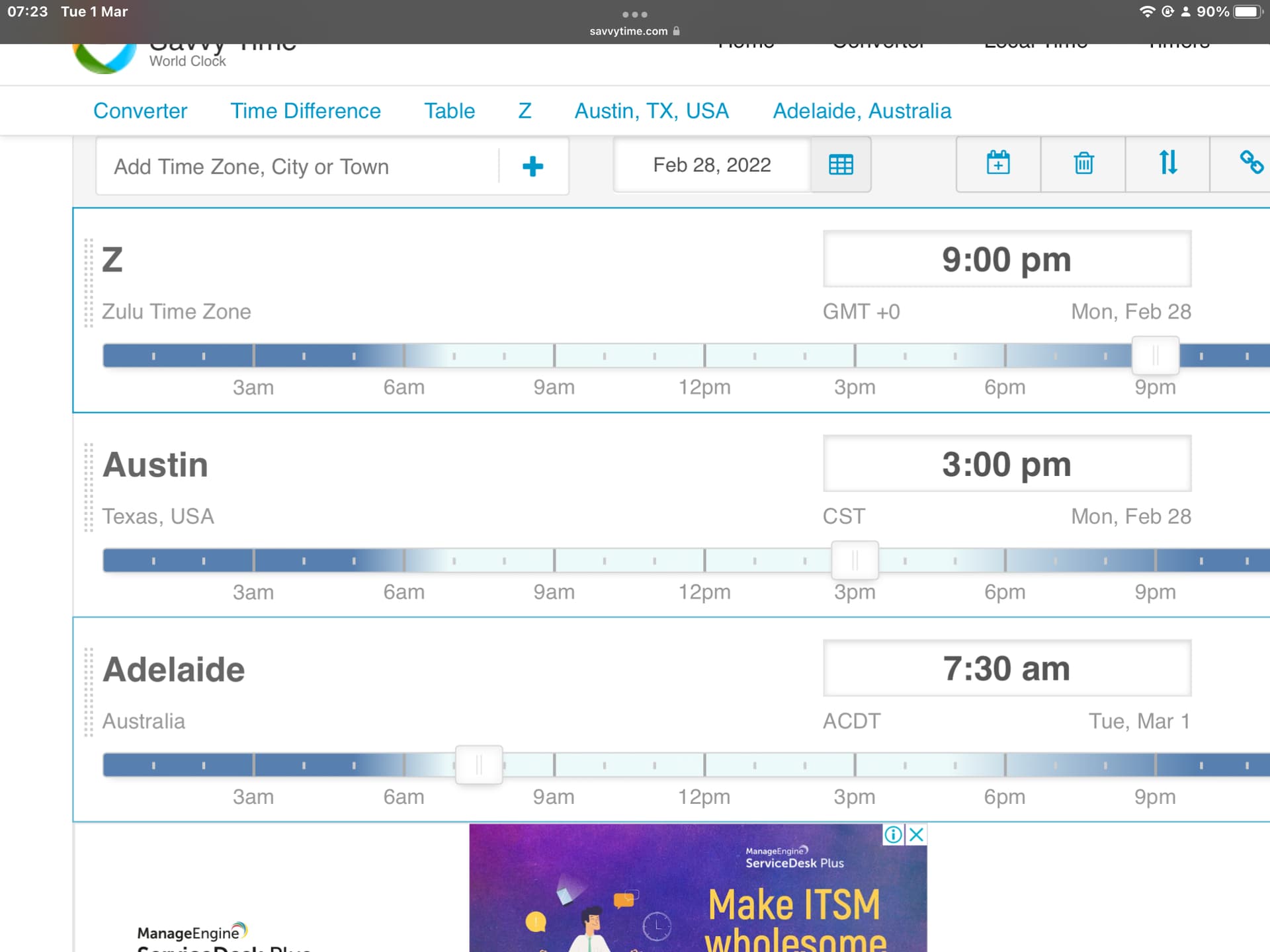The width and height of the screenshot is (1270, 952).
Task: Grab the Adelaide row drag handle
Action: pyautogui.click(x=89, y=692)
